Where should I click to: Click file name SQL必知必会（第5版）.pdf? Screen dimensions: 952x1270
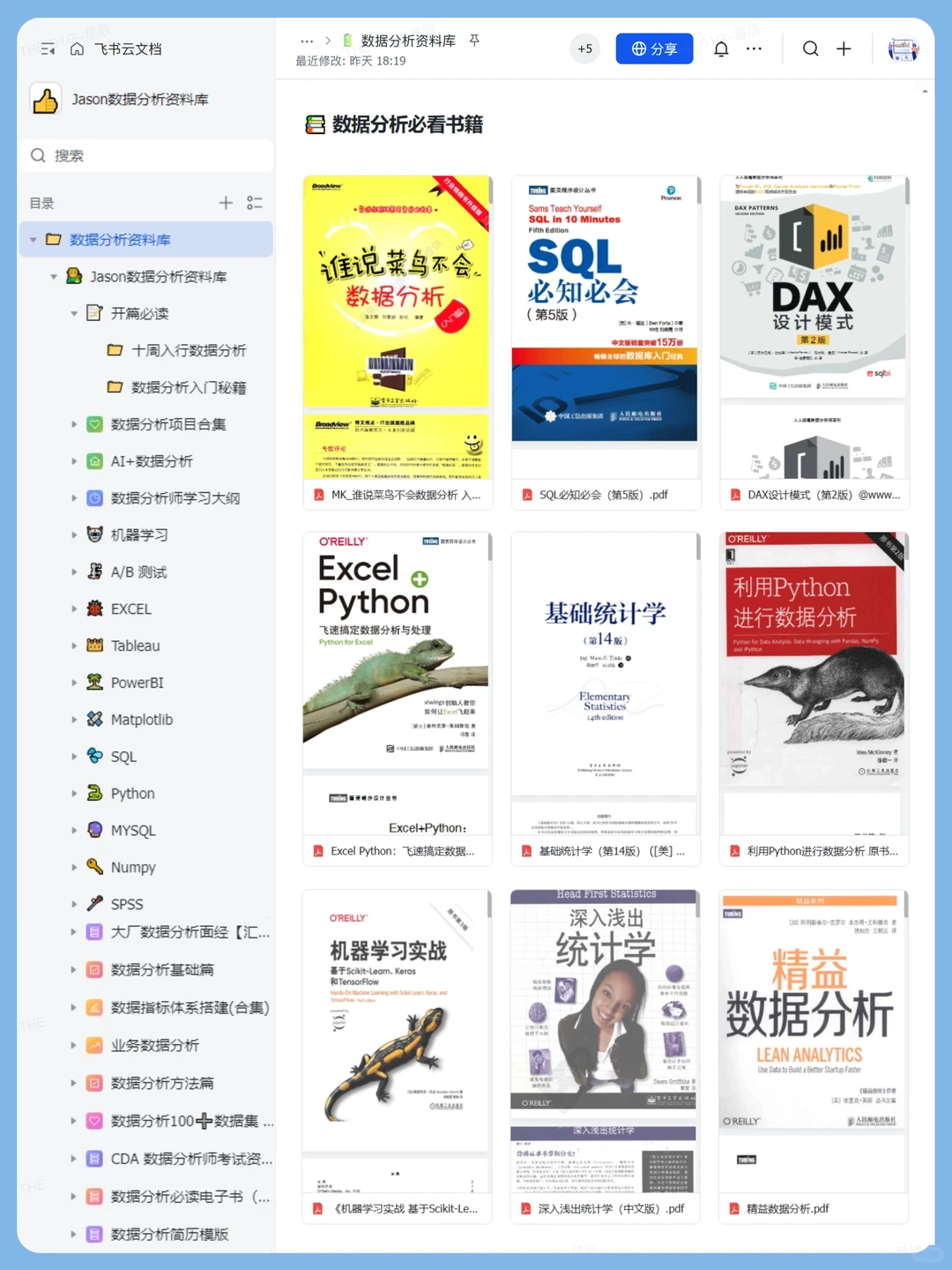[604, 496]
